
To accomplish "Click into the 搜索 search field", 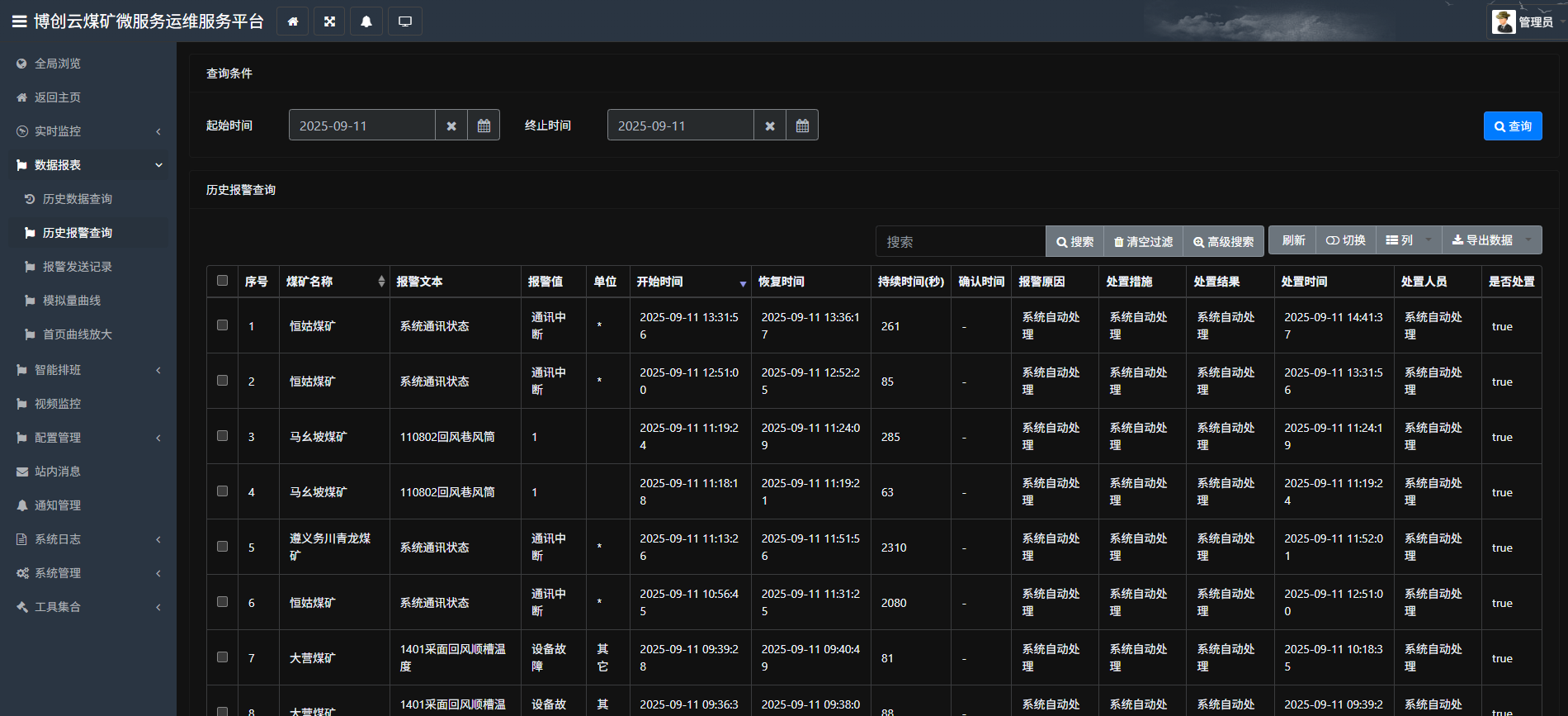I will [960, 242].
